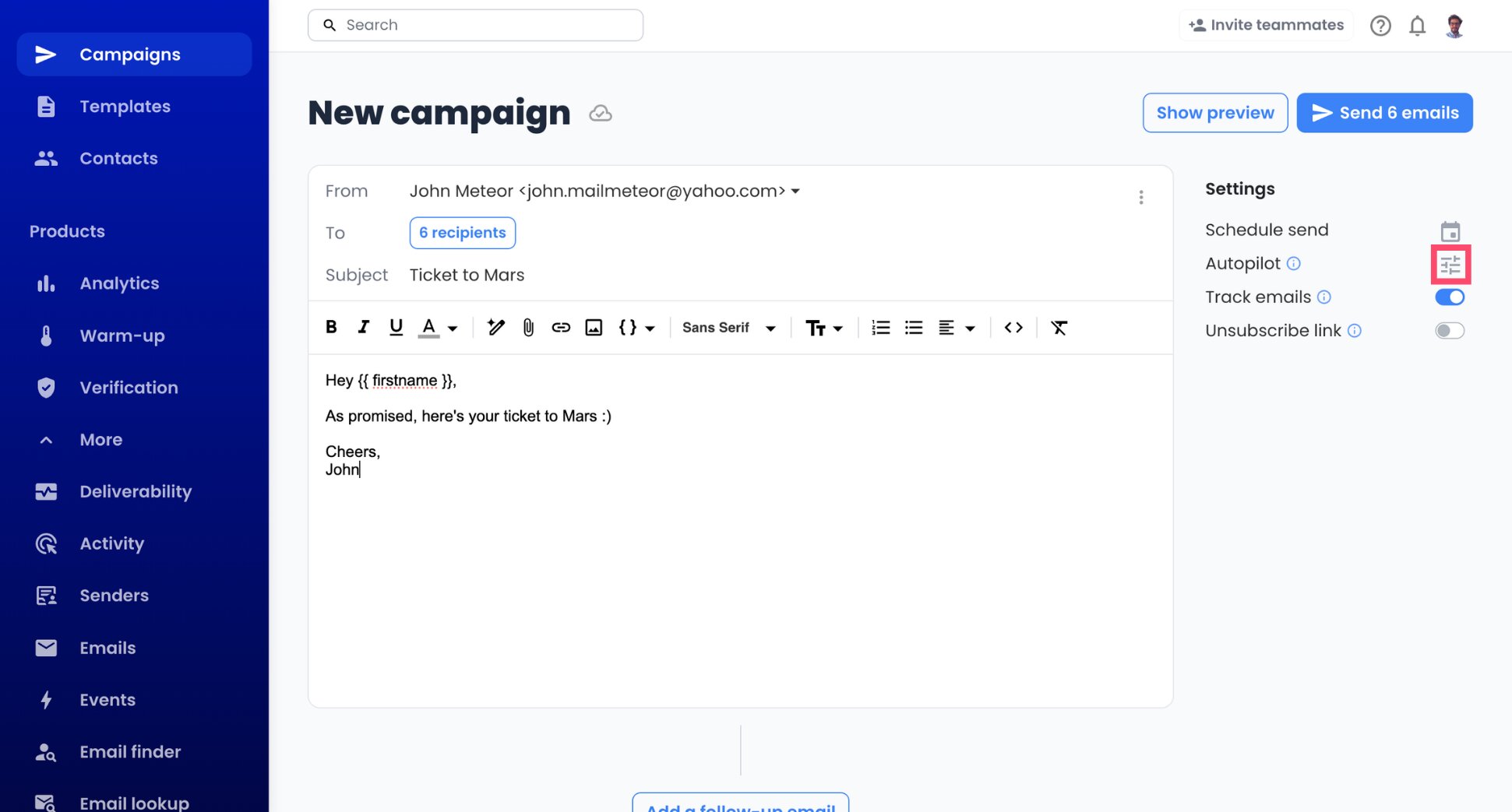1512x812 pixels.
Task: Enable the Unsubscribe link switch
Action: pyautogui.click(x=1450, y=331)
